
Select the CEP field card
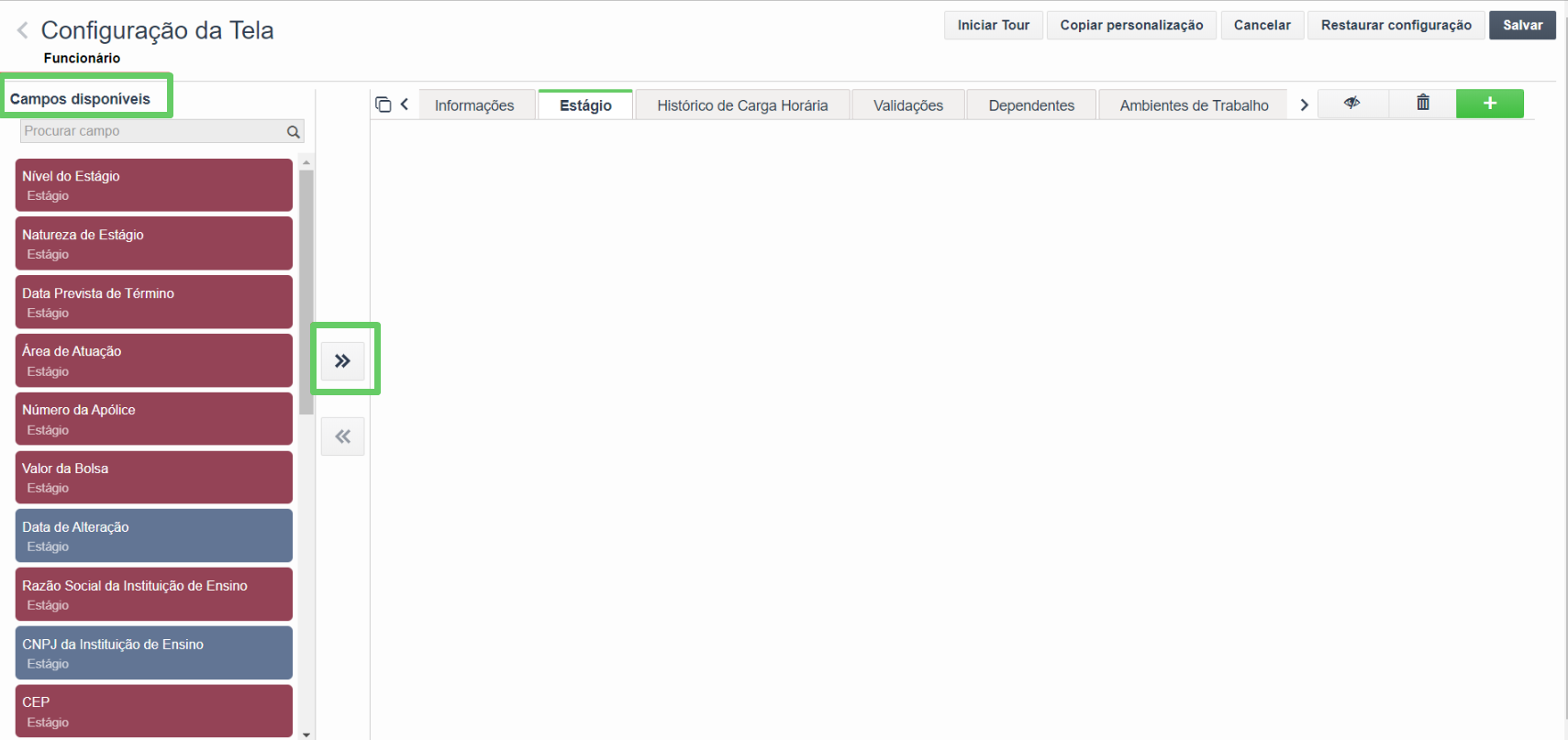point(154,712)
